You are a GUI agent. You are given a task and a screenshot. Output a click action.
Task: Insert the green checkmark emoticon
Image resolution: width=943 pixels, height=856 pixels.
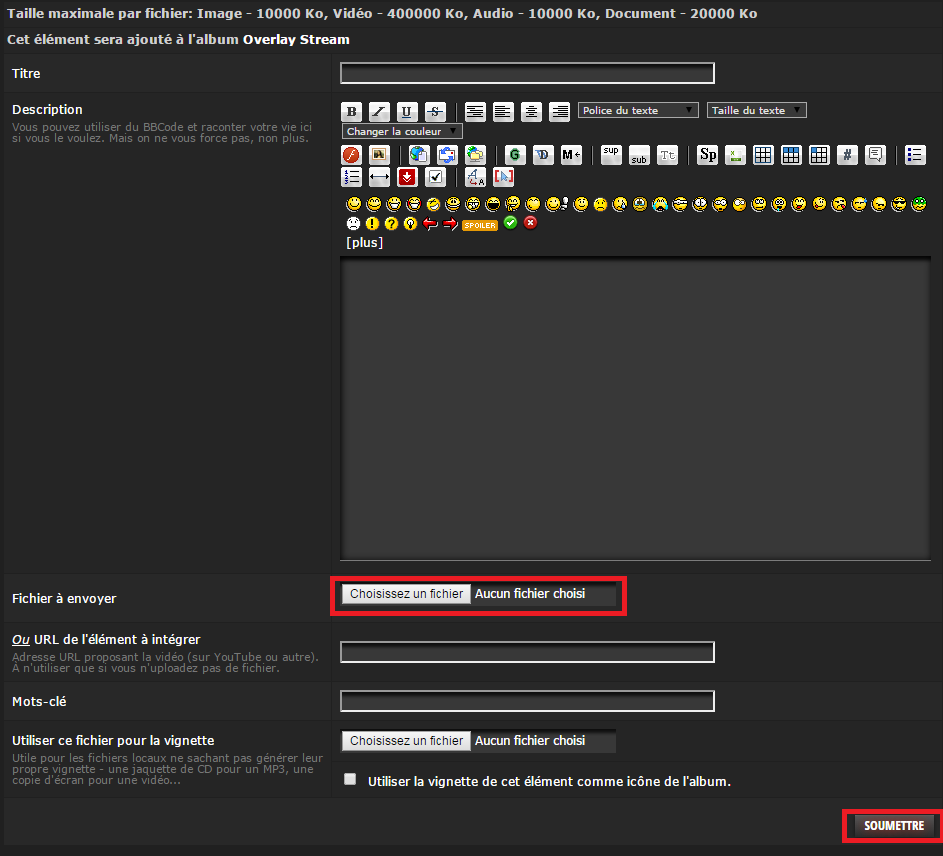pyautogui.click(x=511, y=223)
